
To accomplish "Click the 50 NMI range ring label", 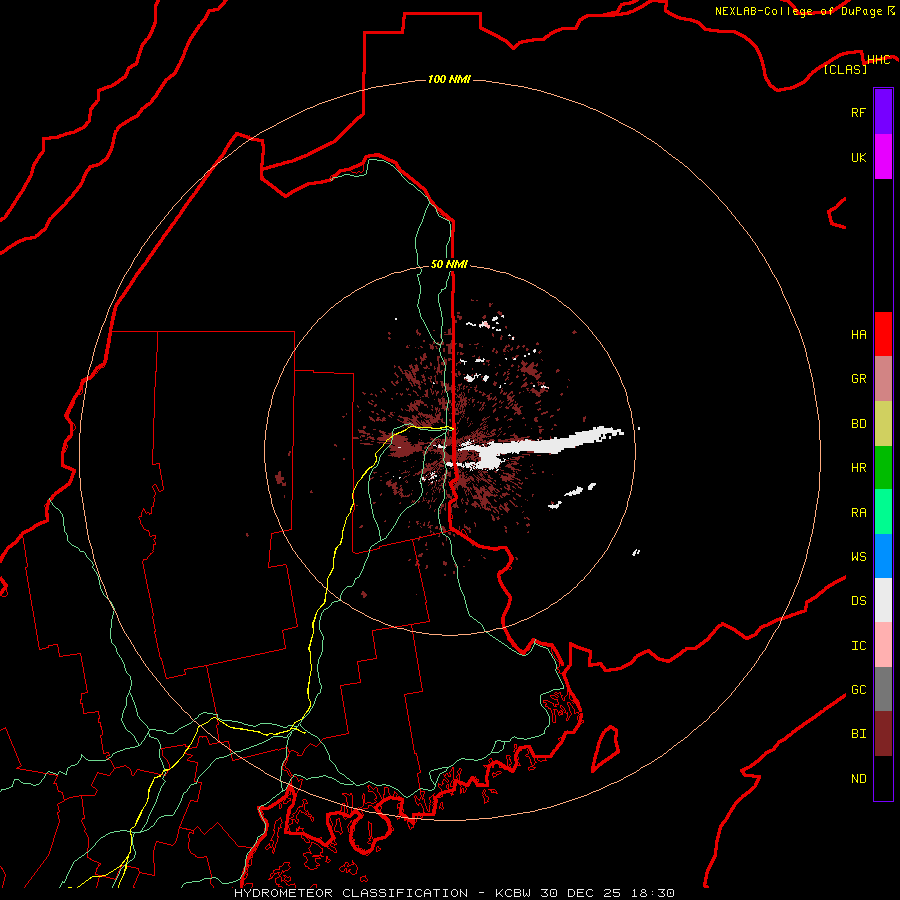I will tap(449, 264).
